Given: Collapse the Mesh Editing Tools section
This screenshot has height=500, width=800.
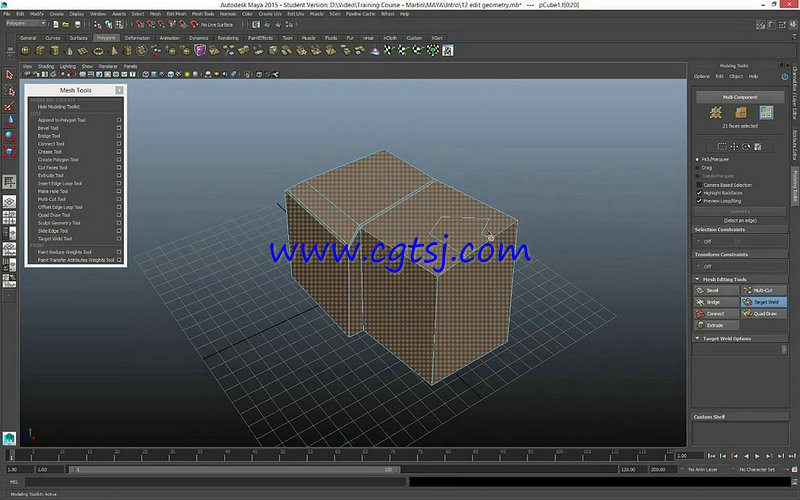Looking at the screenshot, I should tap(697, 279).
